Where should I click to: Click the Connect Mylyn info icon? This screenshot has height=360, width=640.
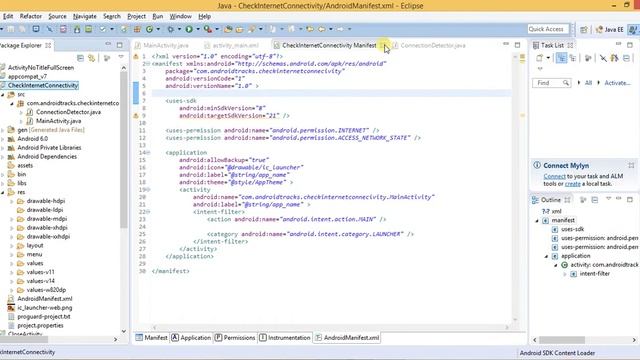(537, 165)
